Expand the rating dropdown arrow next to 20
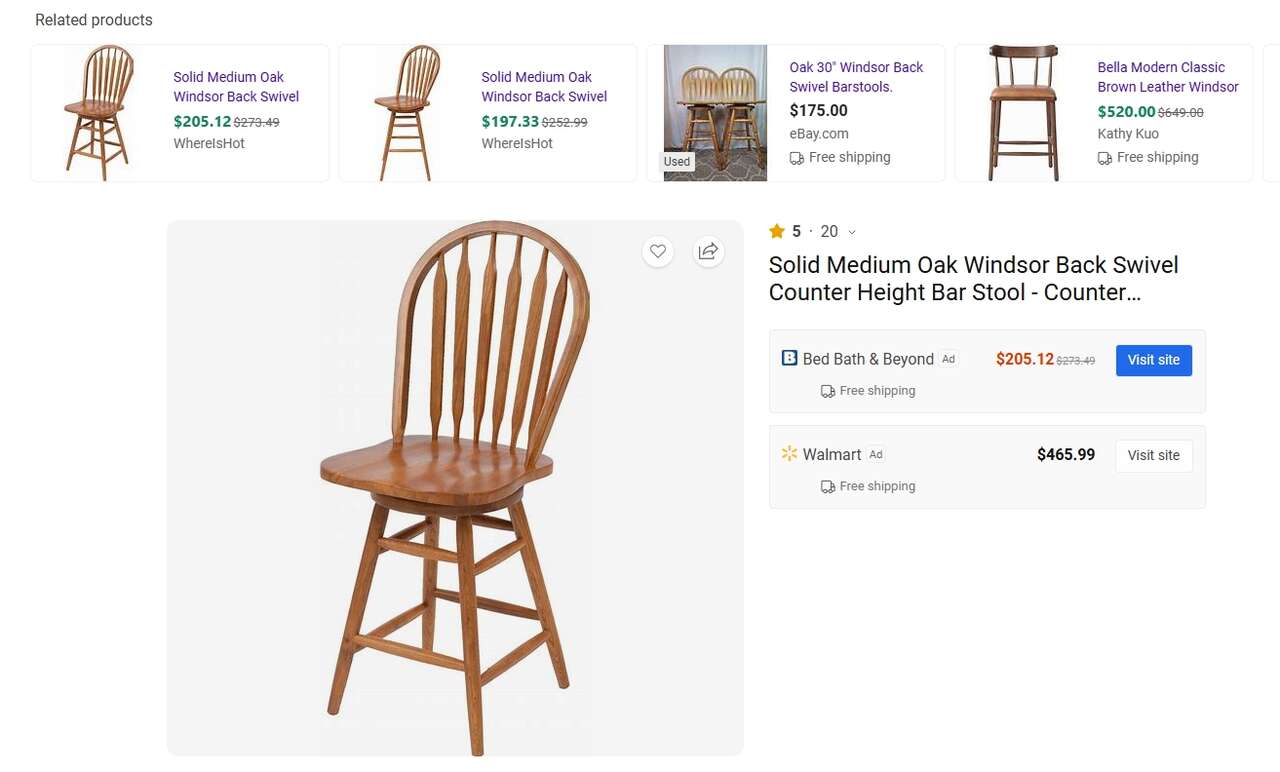The image size is (1280, 772). 852,232
